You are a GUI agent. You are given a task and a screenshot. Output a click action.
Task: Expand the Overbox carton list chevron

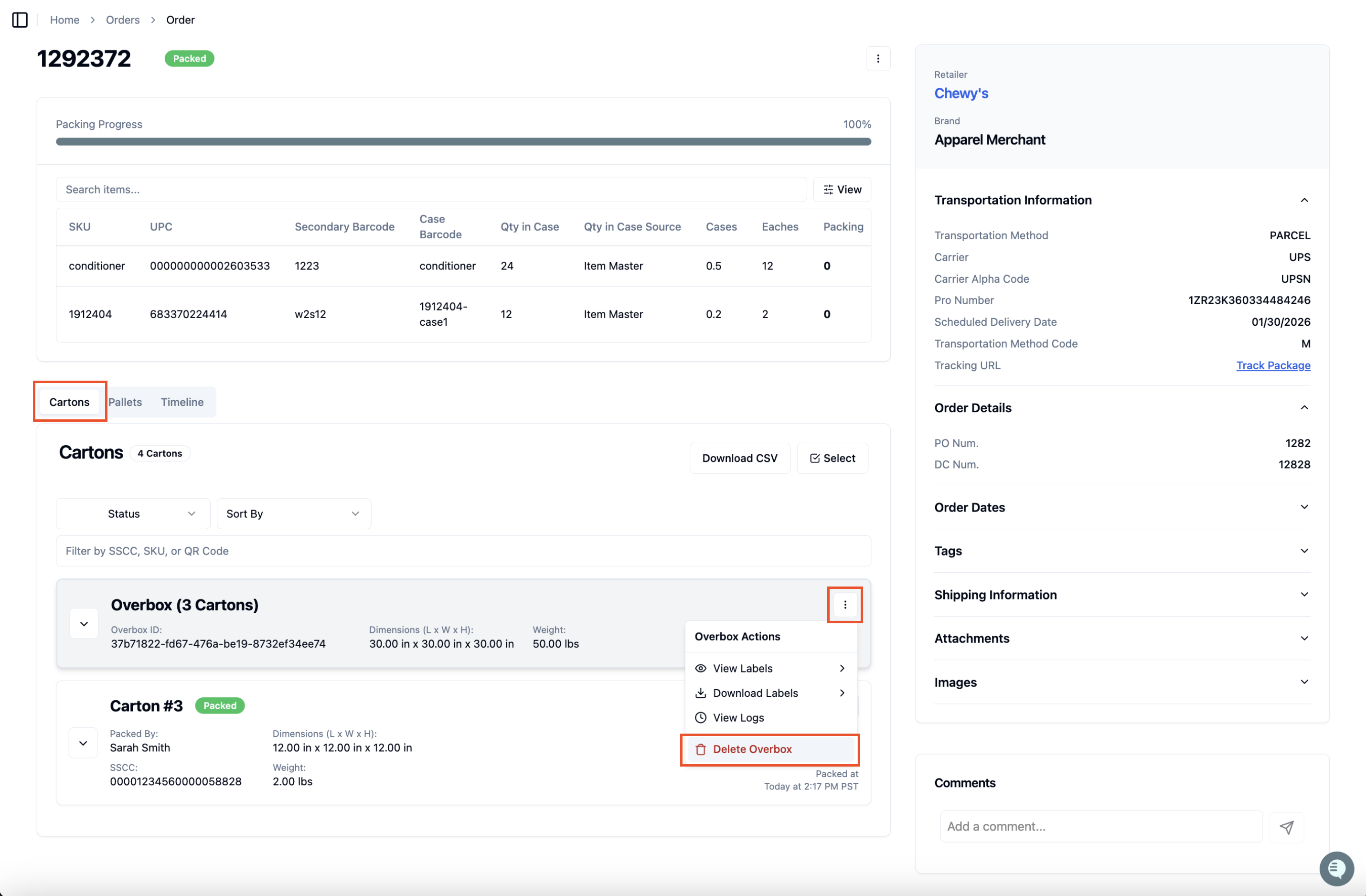pos(84,623)
